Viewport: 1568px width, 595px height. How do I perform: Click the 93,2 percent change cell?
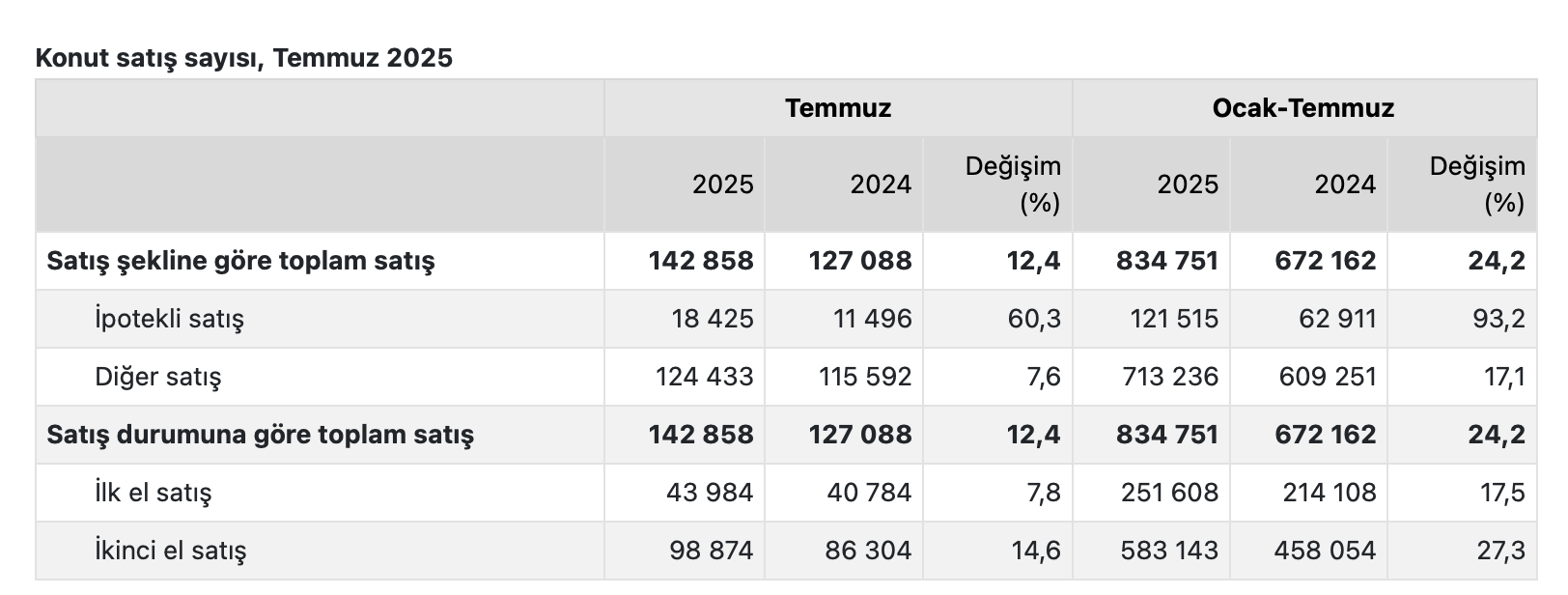1498,319
